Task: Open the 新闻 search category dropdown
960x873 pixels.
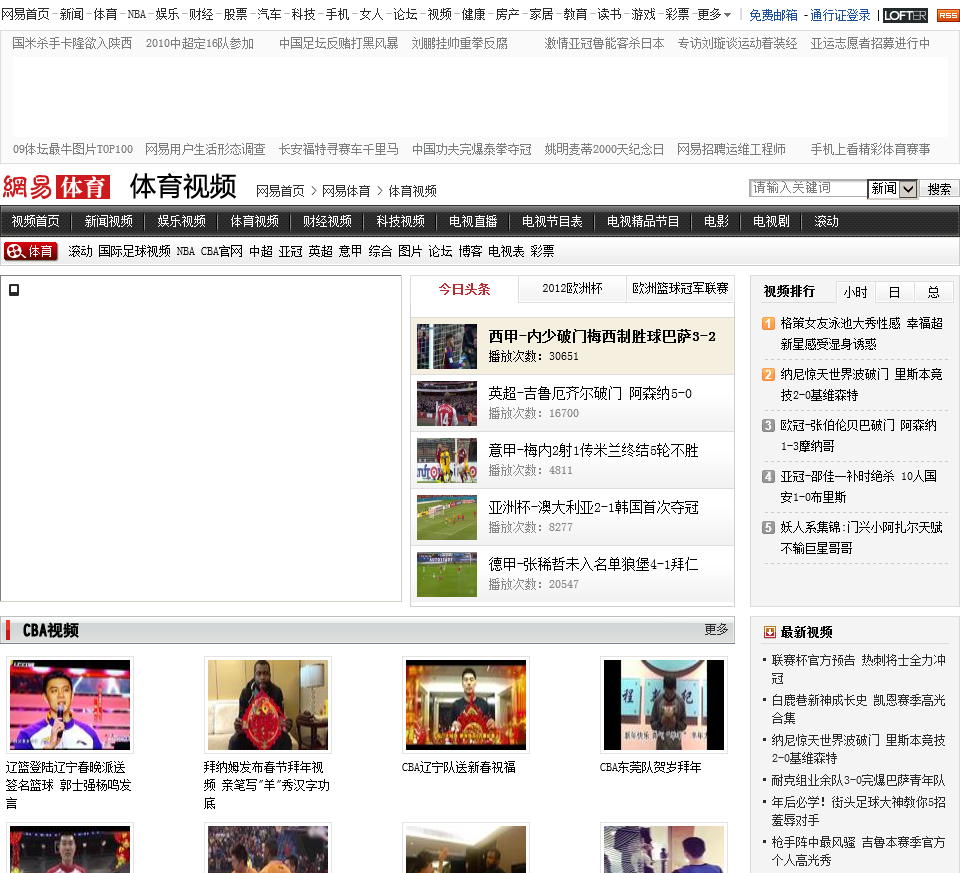Action: click(x=908, y=188)
